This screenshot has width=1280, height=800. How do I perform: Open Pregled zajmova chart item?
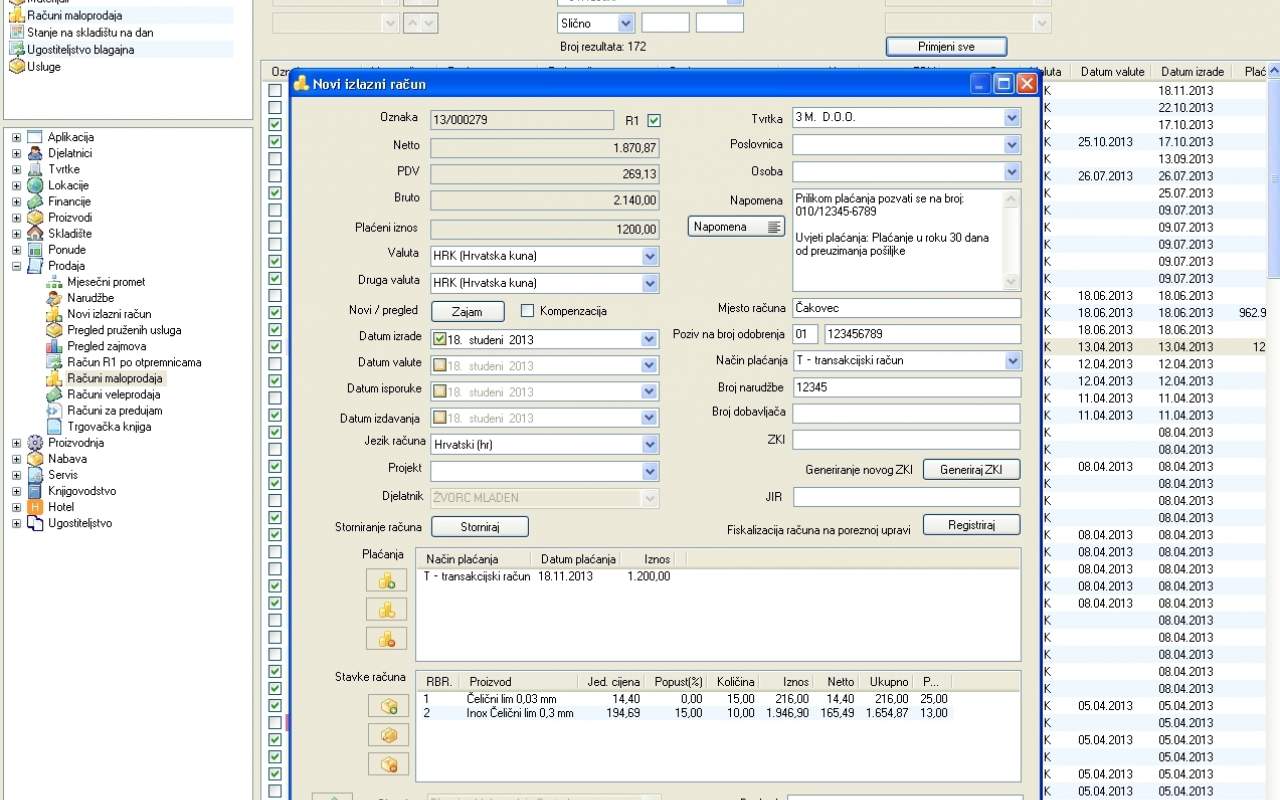(x=106, y=346)
